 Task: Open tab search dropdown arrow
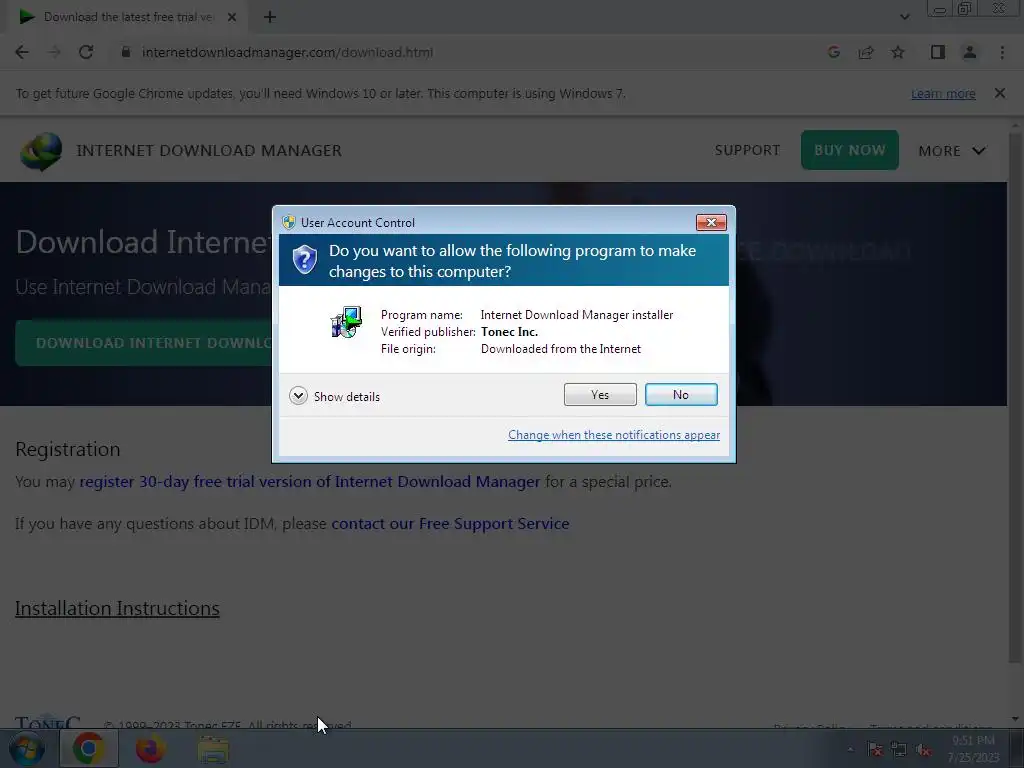tap(904, 17)
